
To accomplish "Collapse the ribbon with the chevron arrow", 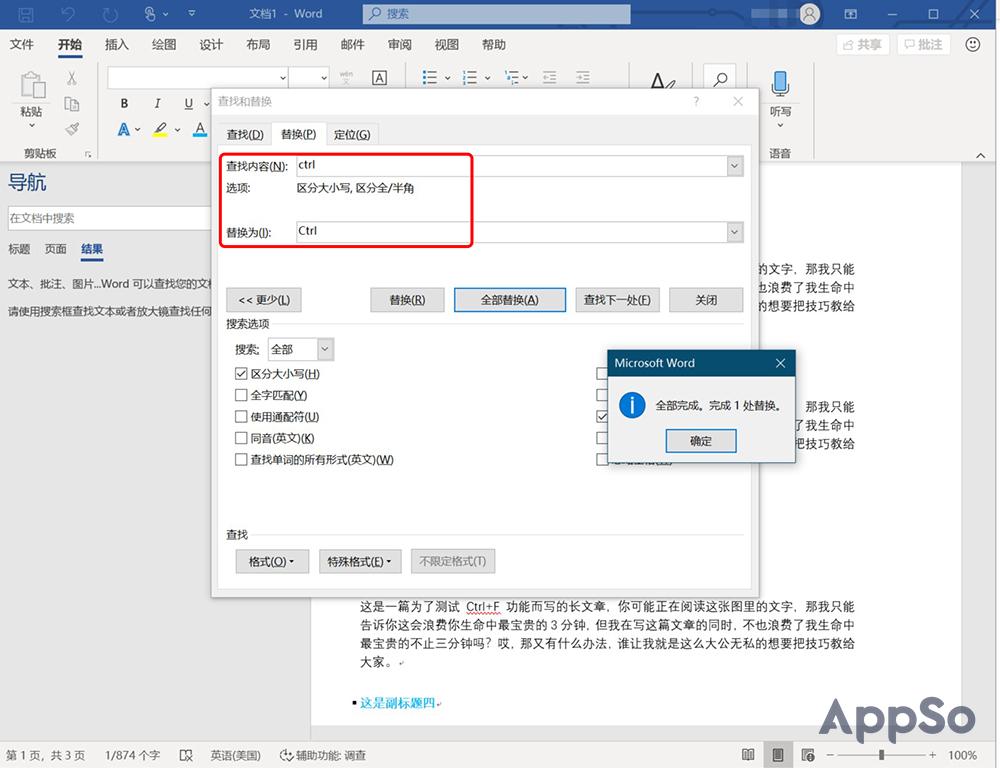I will point(980,155).
